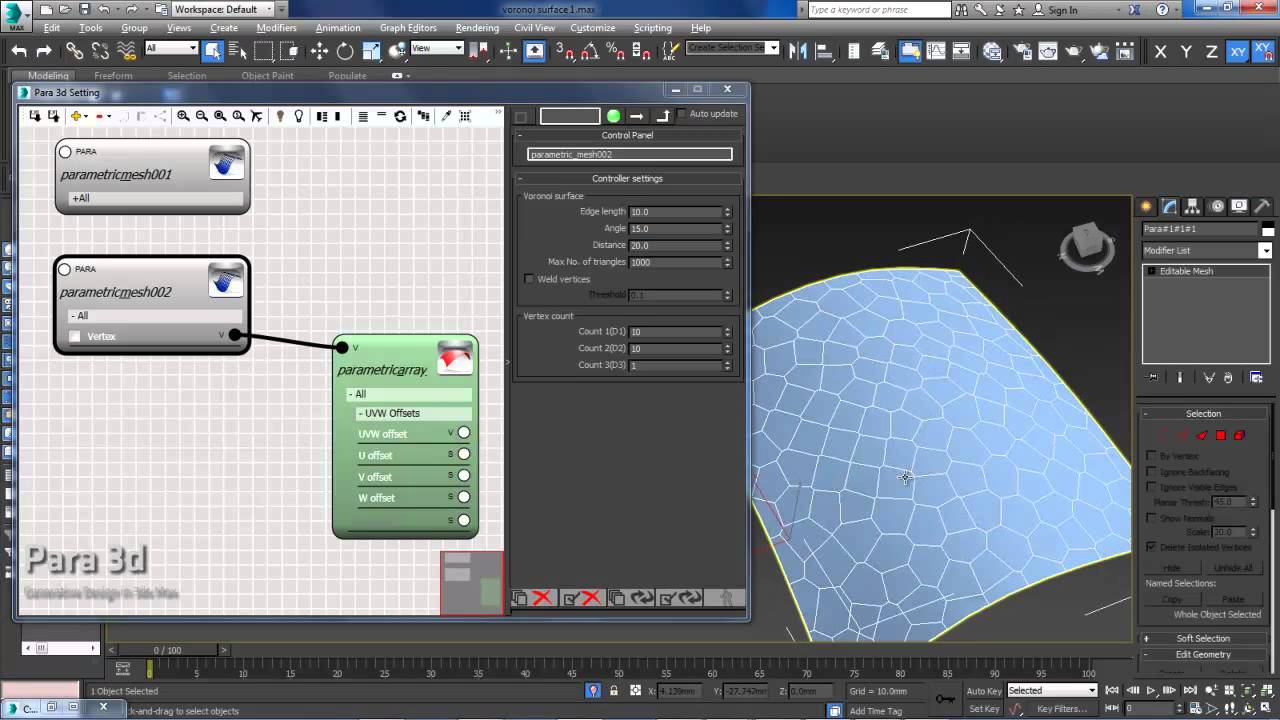Click the green circle button in Para 3d
The height and width of the screenshot is (720, 1280).
tap(614, 116)
